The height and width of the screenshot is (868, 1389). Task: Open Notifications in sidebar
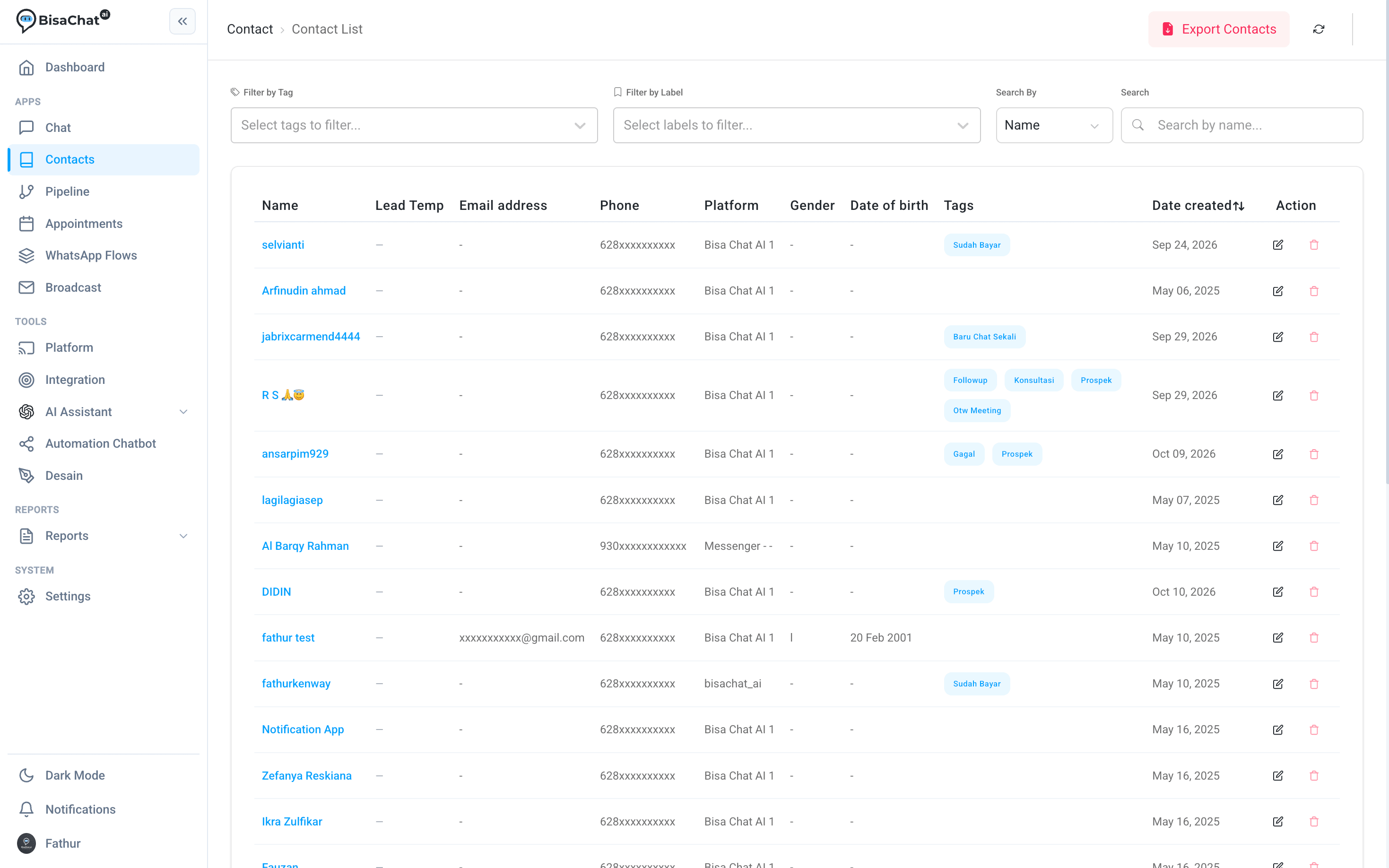[104, 809]
